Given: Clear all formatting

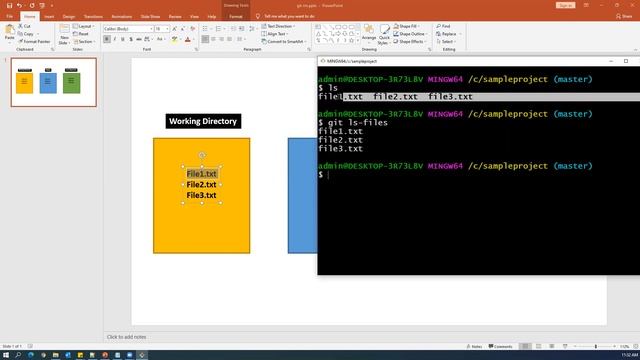Looking at the screenshot, I should click(193, 29).
